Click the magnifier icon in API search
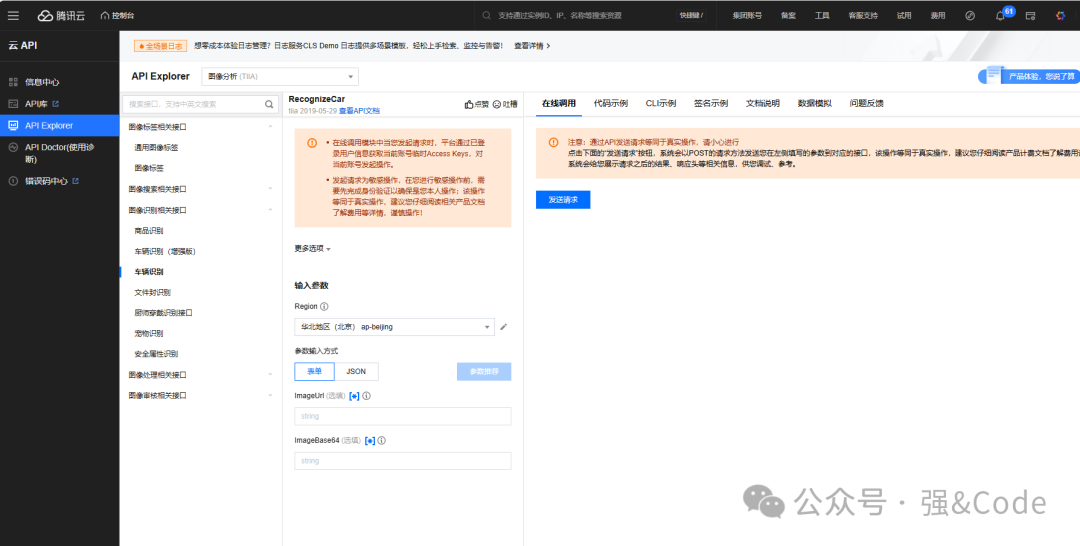This screenshot has width=1080, height=546. 269,105
